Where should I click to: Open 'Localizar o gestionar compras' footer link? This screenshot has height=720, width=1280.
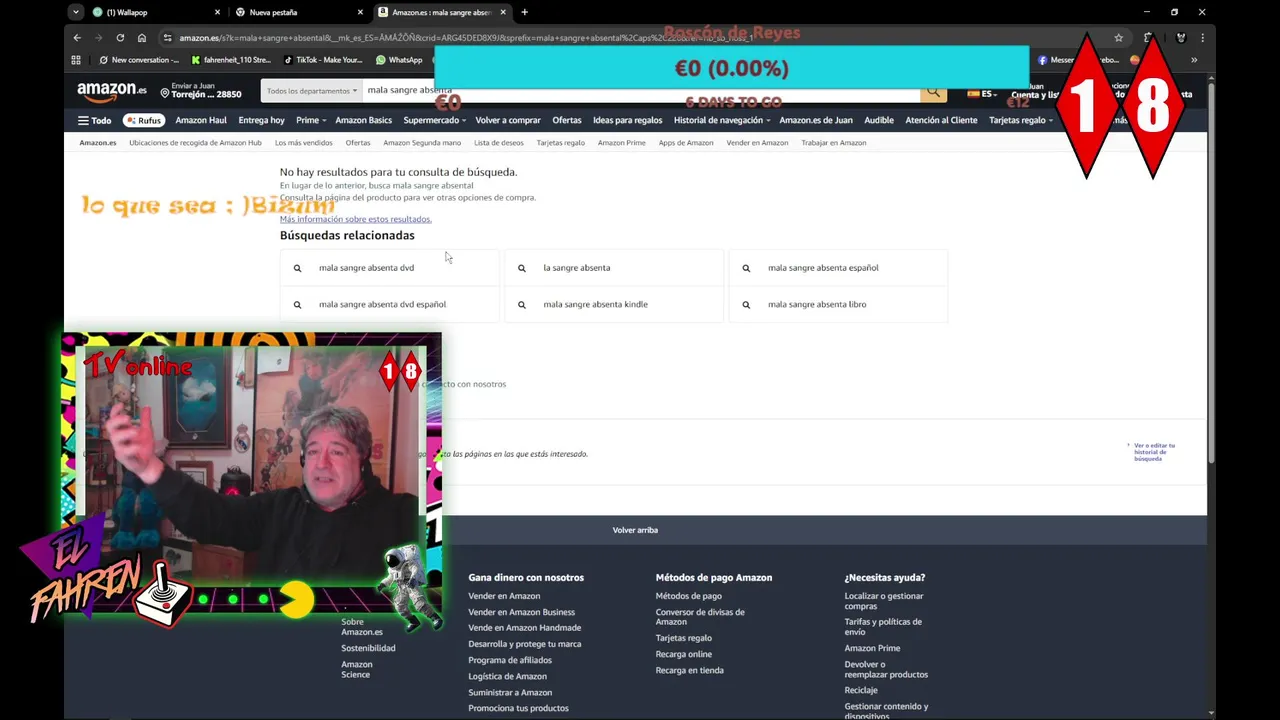click(x=884, y=601)
